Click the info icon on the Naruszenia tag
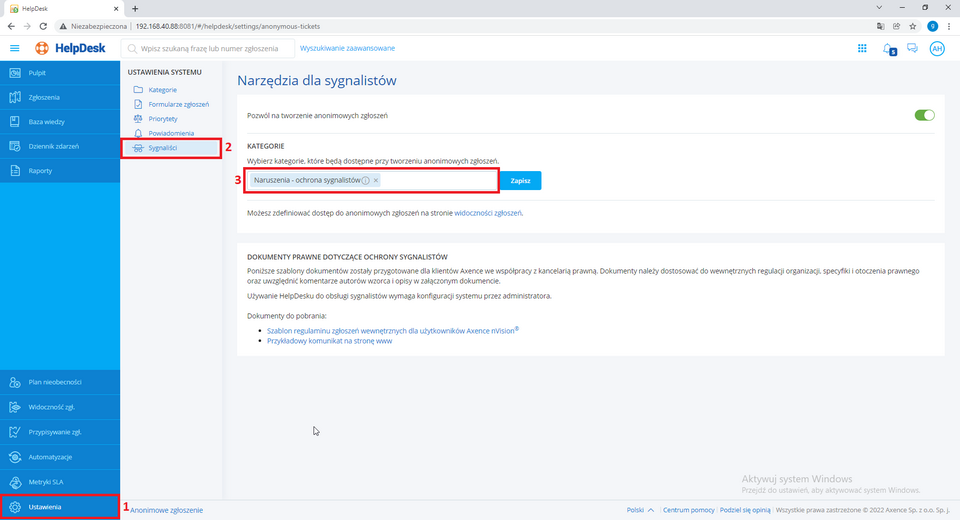The image size is (960, 520). [x=365, y=180]
